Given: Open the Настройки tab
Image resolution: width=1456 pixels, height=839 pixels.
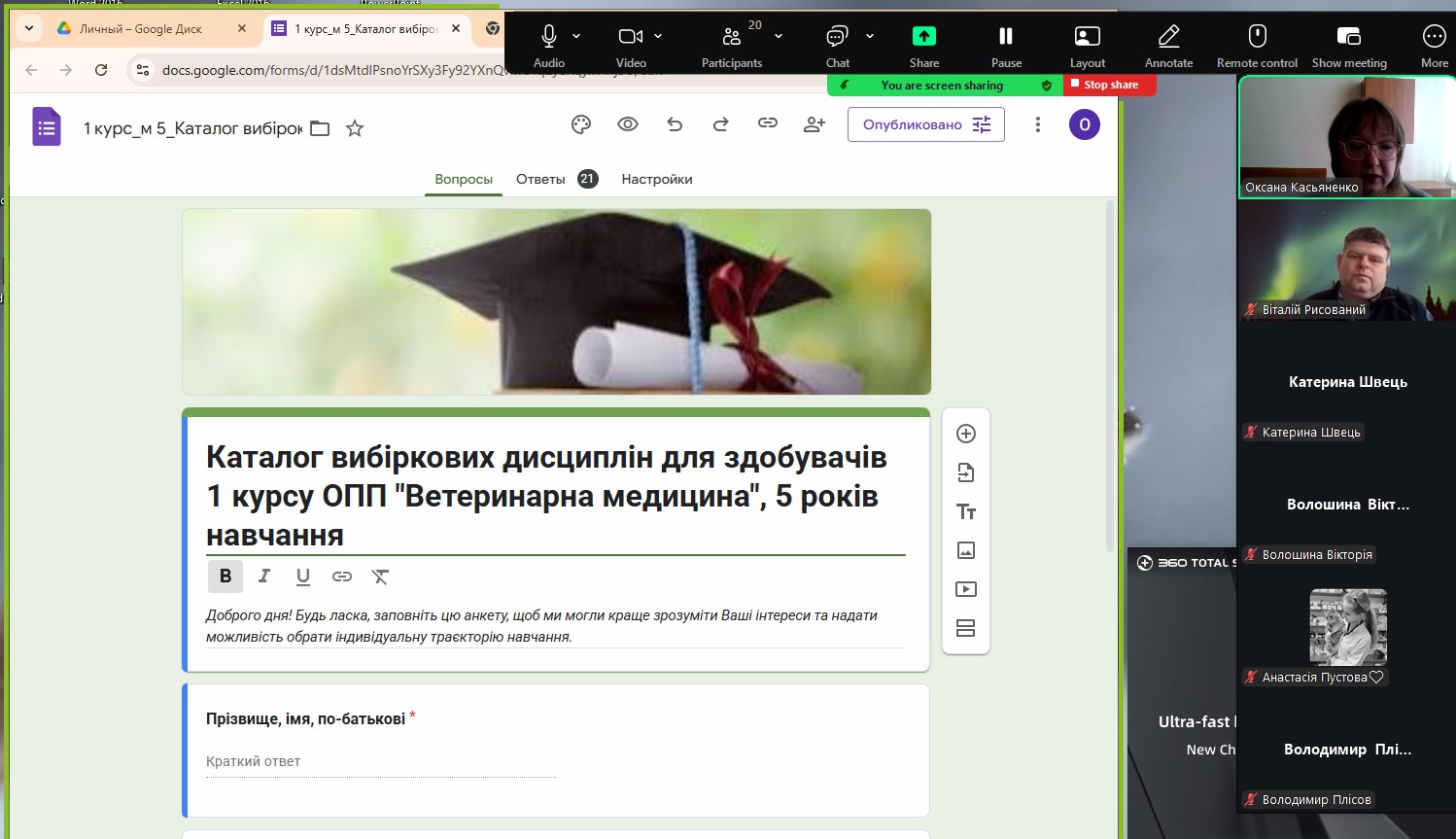Looking at the screenshot, I should click(657, 179).
